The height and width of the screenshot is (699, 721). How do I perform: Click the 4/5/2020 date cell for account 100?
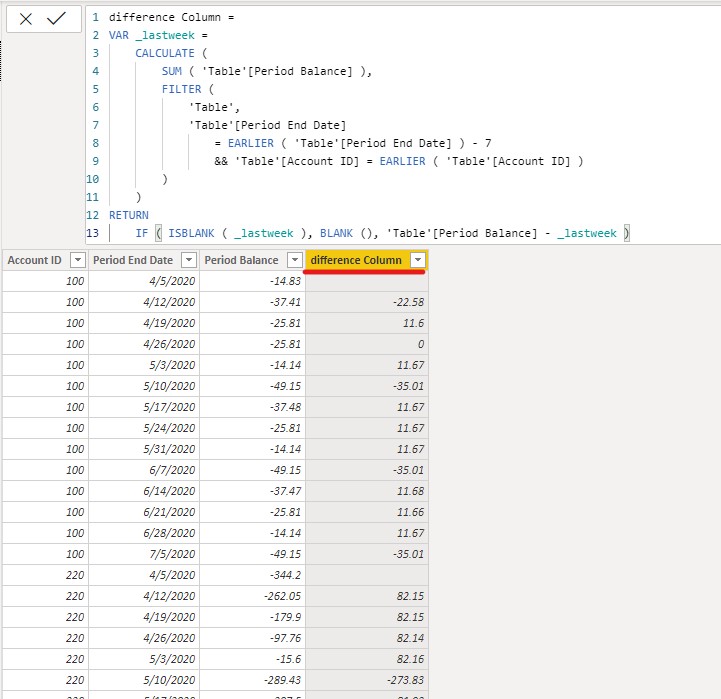click(144, 281)
